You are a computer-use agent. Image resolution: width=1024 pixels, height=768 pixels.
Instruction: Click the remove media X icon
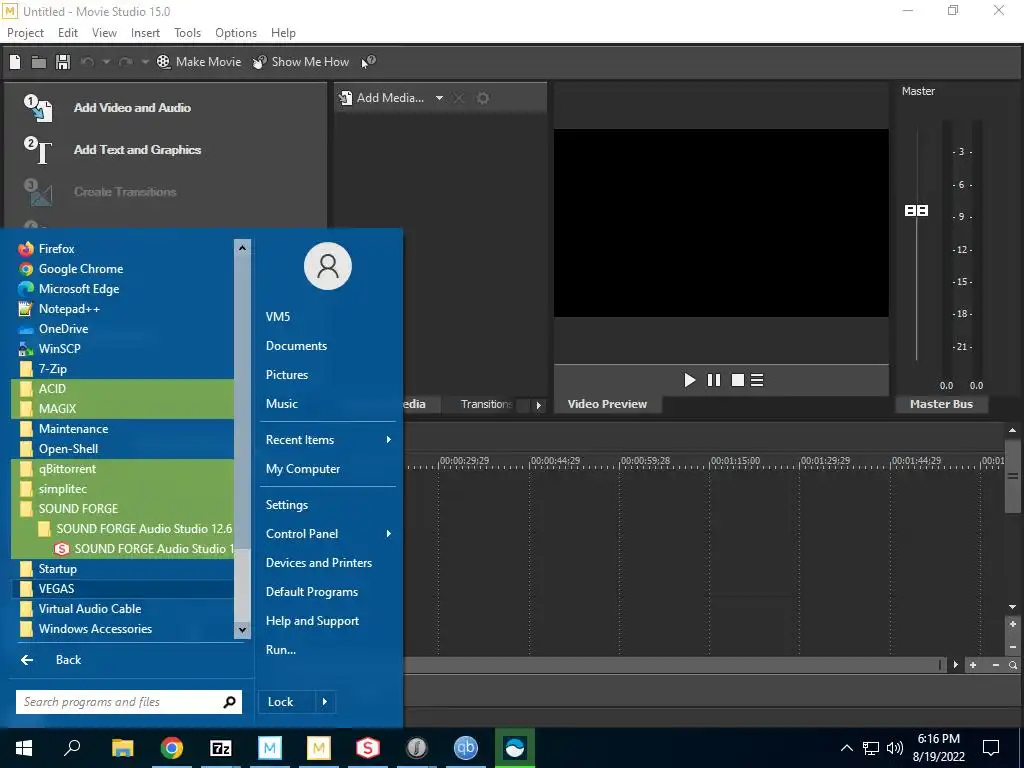458,98
